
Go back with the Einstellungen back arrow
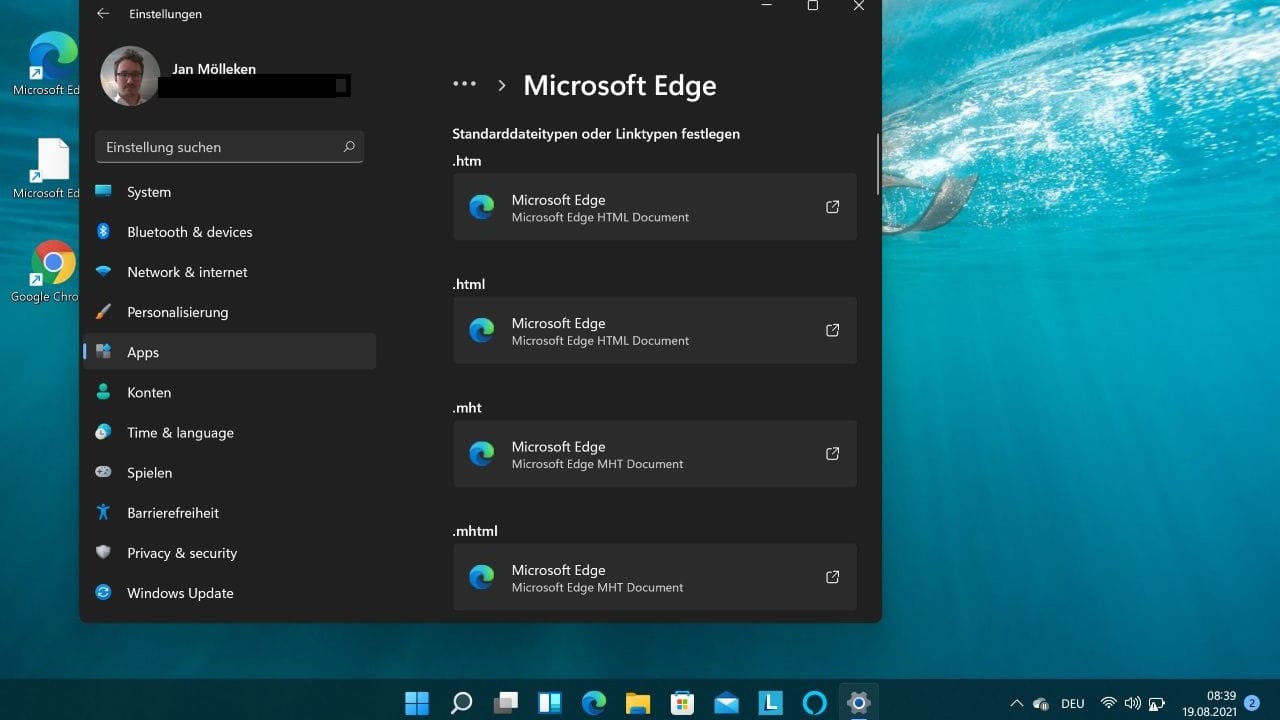(103, 14)
